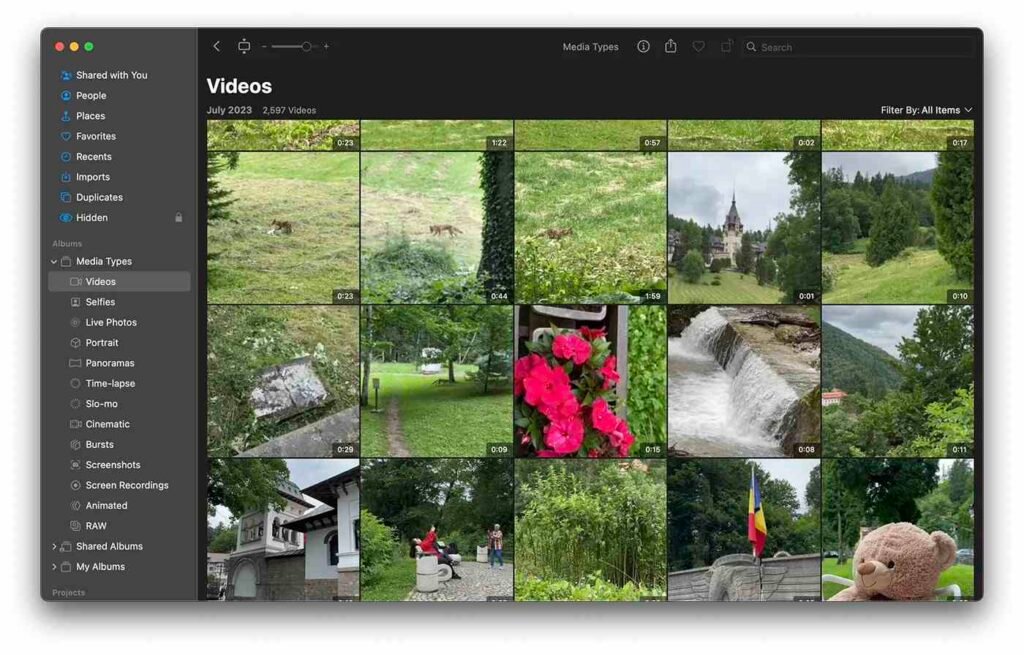Open the Favorites sidebar item
This screenshot has width=1024, height=655.
[x=96, y=136]
